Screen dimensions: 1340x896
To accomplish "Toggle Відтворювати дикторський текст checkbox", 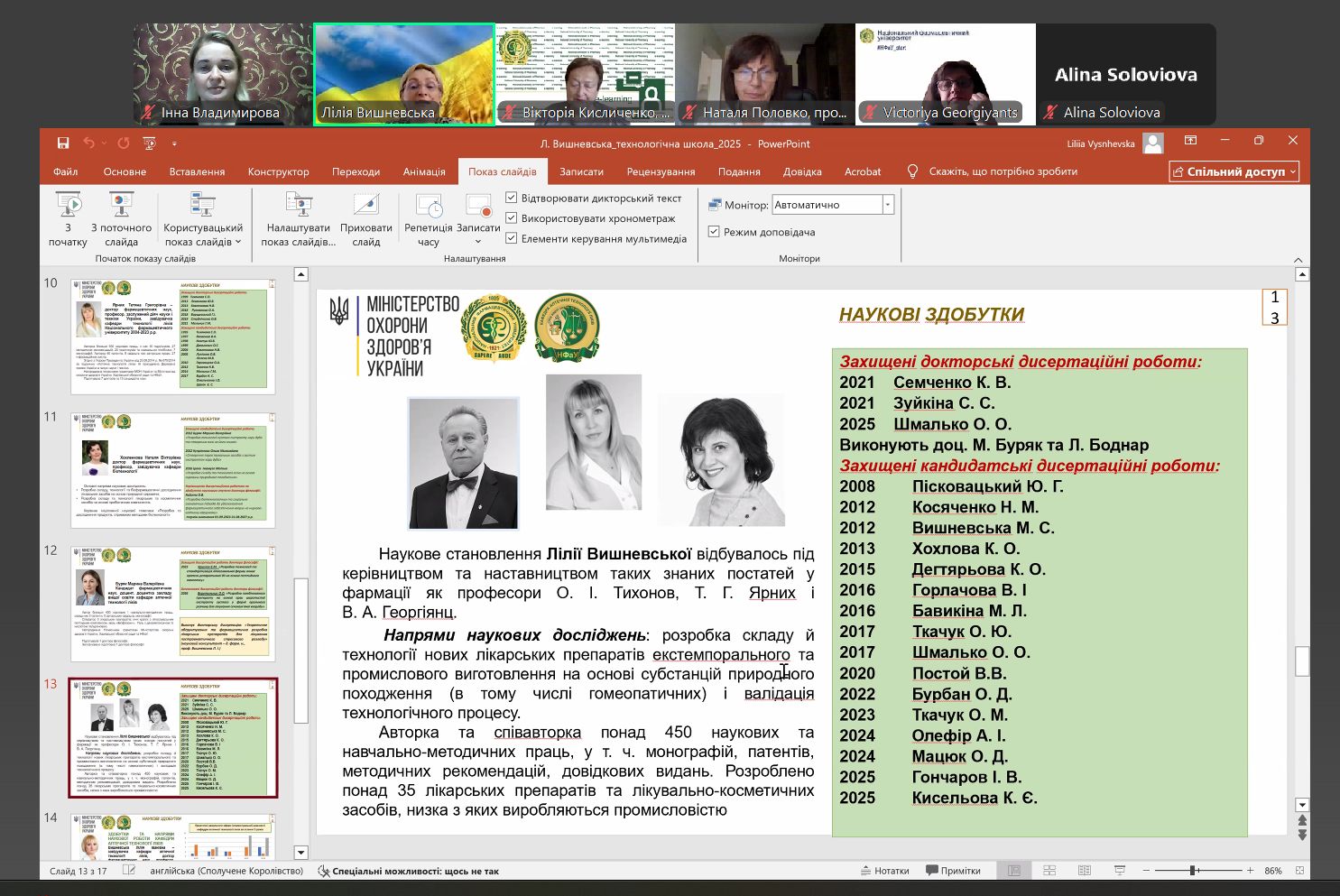I will pyautogui.click(x=512, y=198).
